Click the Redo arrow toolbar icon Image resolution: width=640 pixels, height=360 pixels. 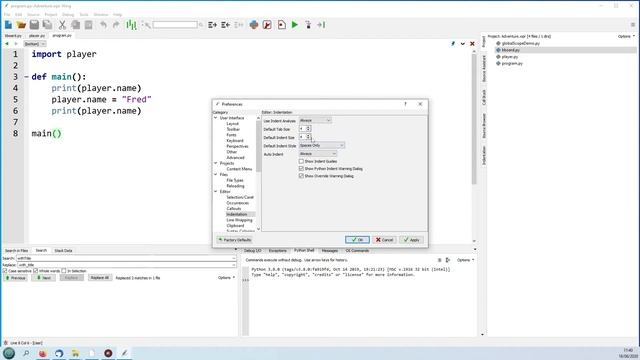pyautogui.click(x=116, y=25)
